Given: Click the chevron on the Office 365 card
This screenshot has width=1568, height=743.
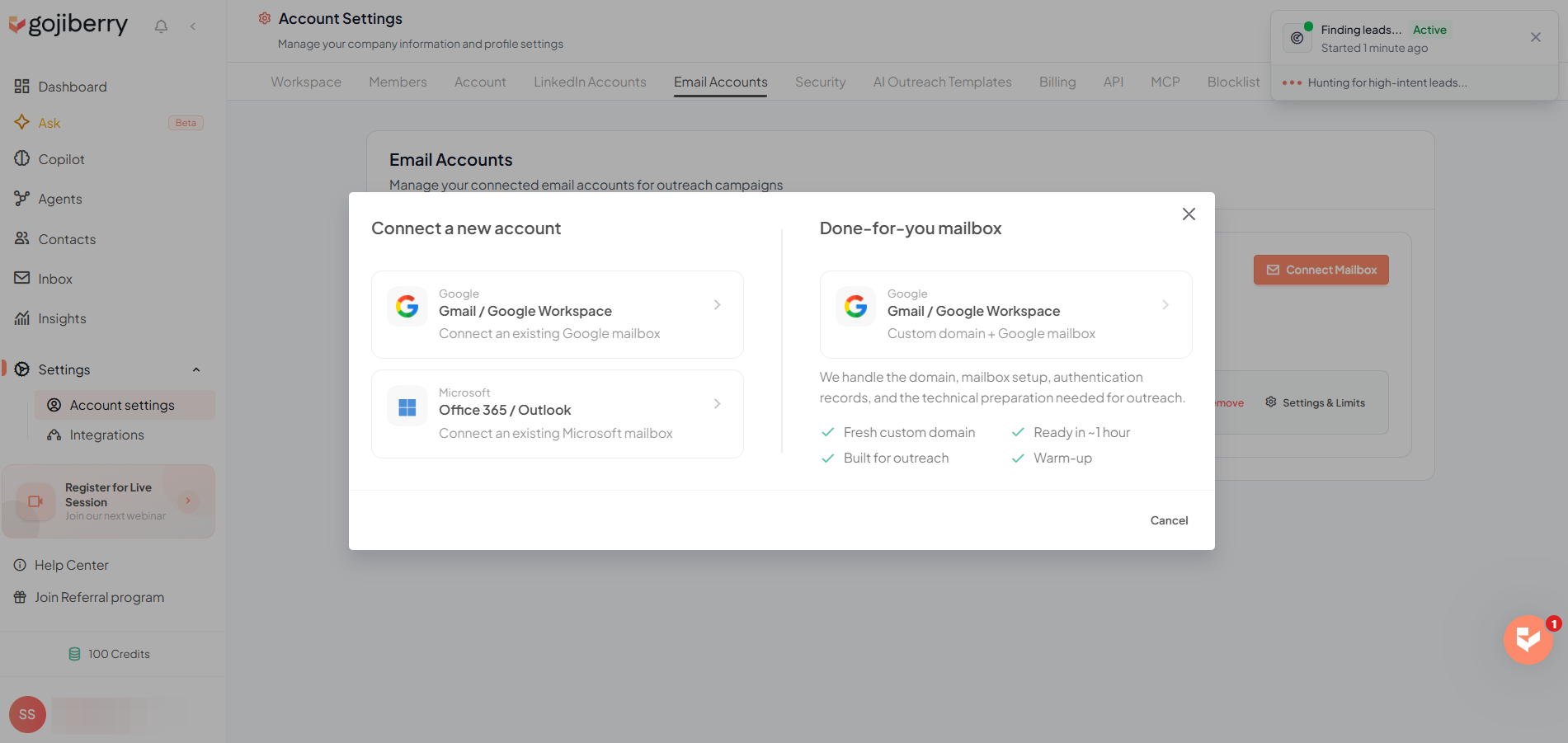Looking at the screenshot, I should click(718, 403).
